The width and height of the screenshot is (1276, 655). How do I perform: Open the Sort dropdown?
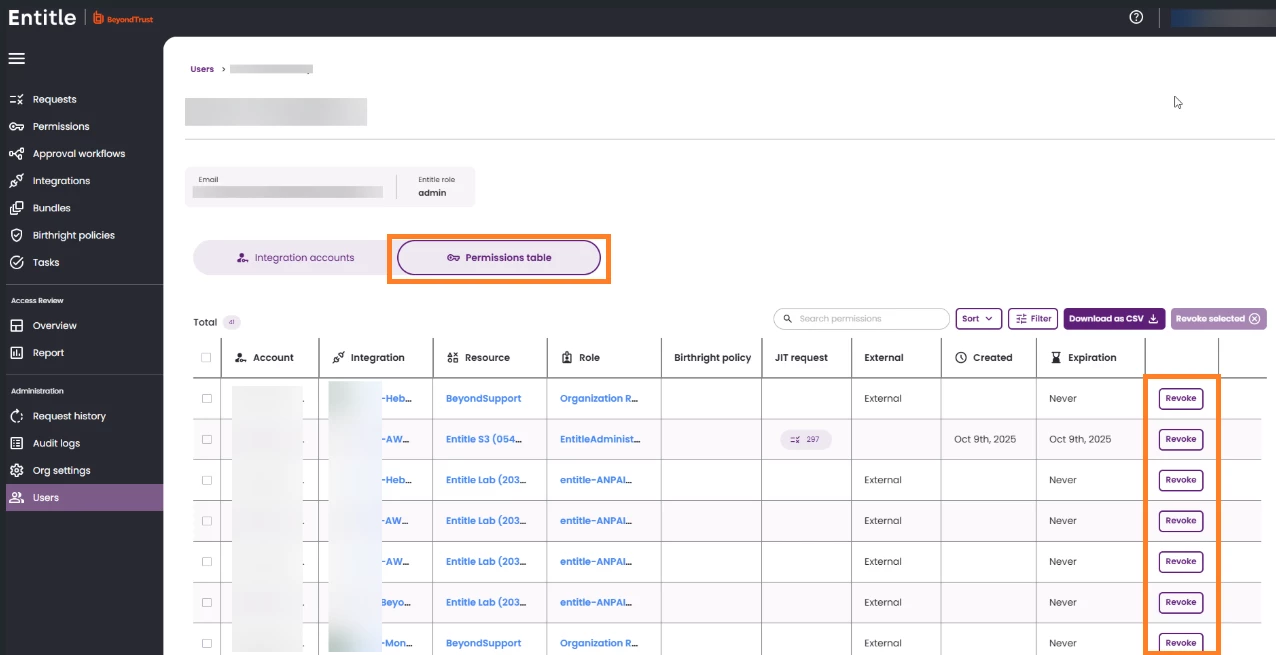[978, 319]
